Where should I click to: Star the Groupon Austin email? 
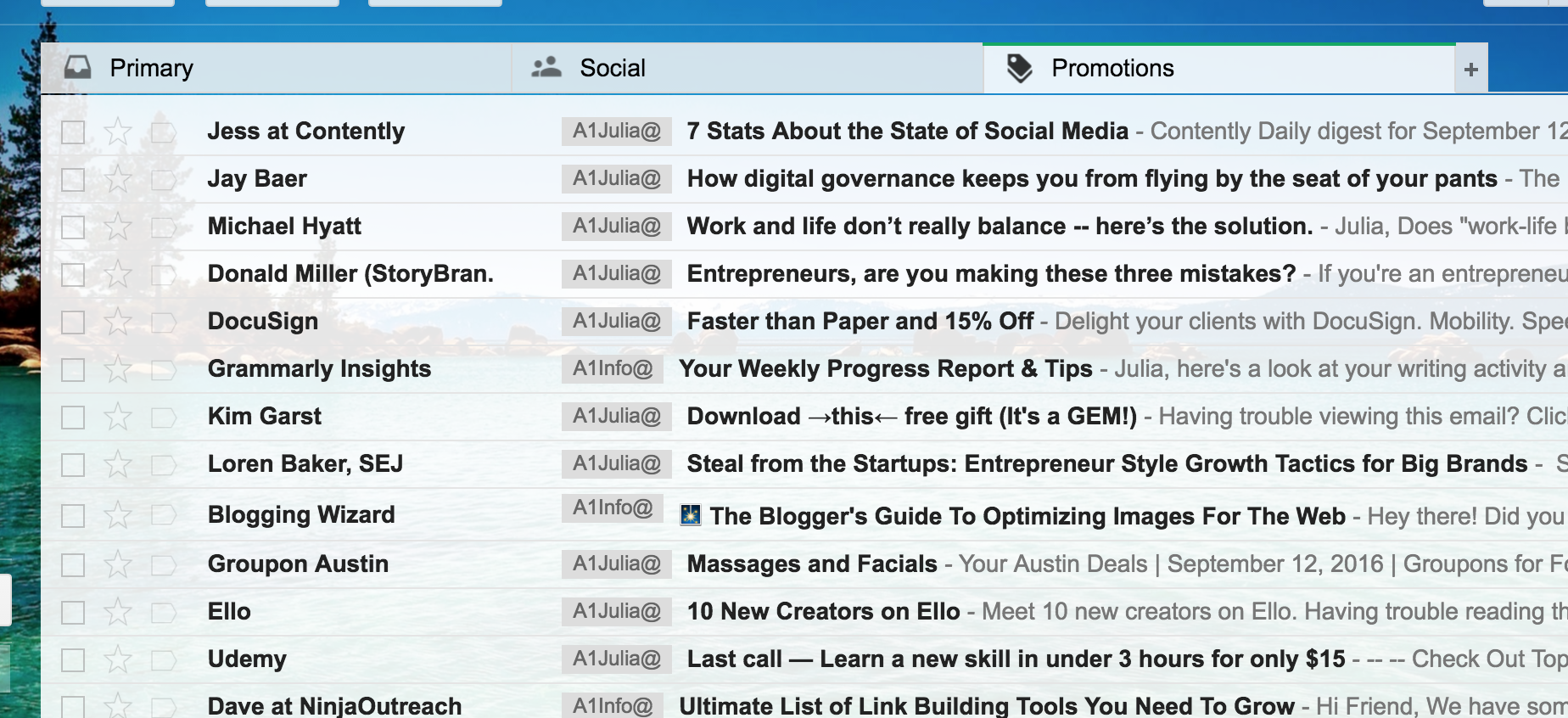coord(118,564)
